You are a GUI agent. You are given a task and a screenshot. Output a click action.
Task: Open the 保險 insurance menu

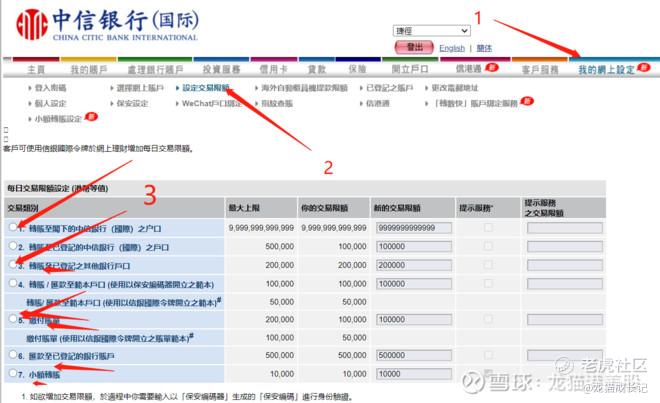tap(357, 69)
